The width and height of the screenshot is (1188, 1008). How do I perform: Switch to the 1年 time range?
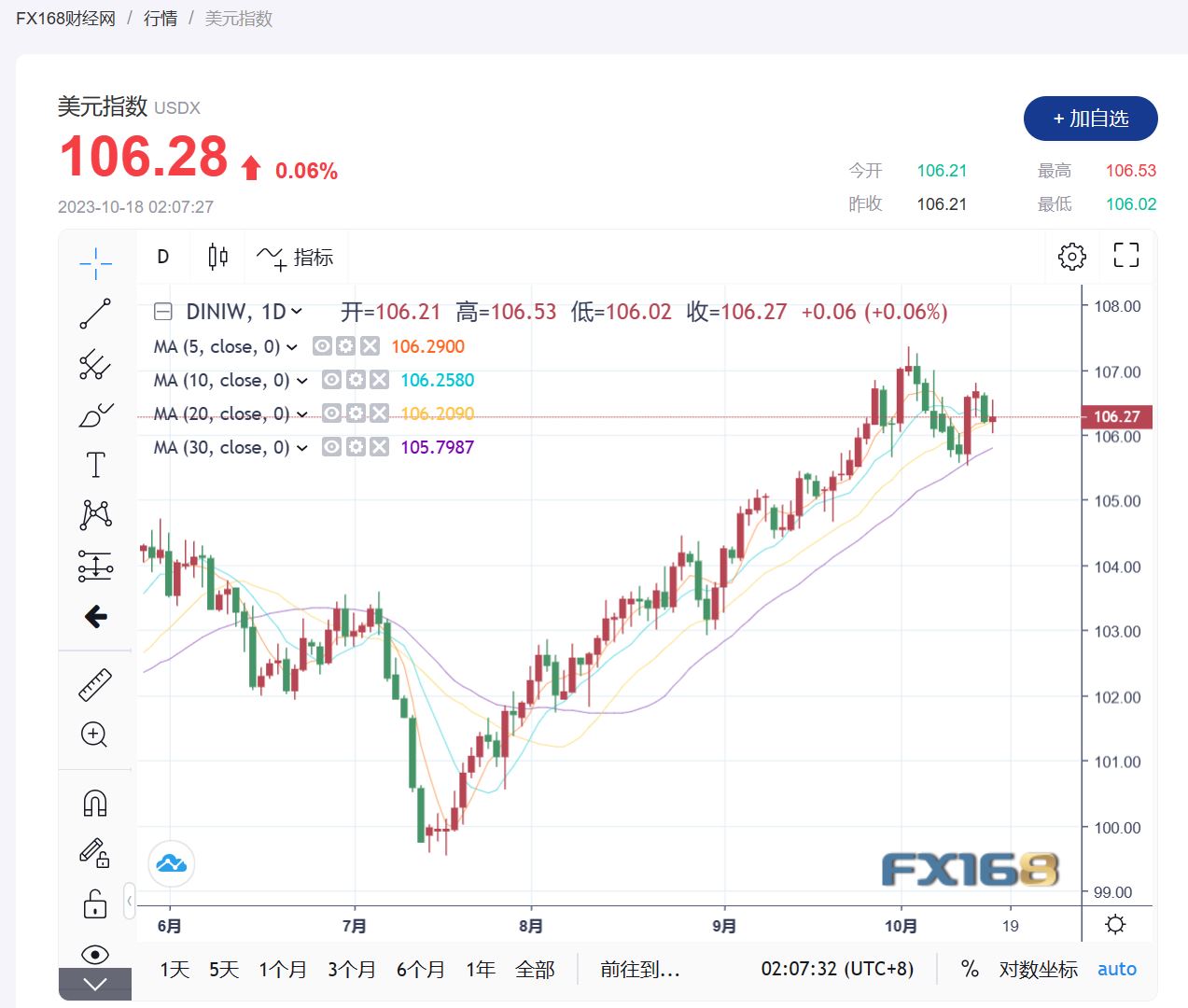point(481,970)
